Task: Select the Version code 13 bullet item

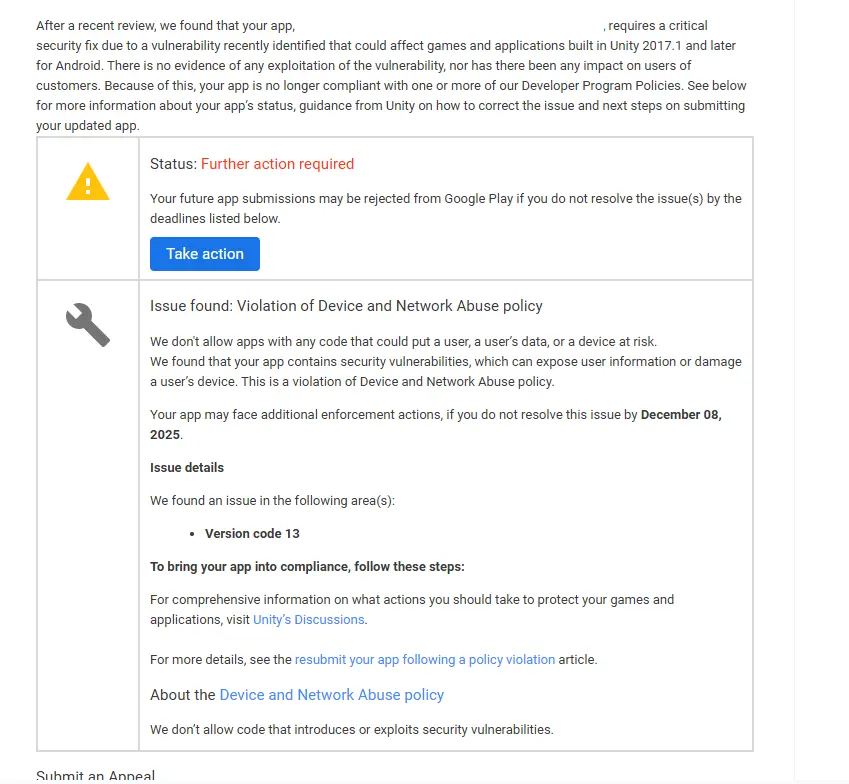Action: (x=252, y=534)
